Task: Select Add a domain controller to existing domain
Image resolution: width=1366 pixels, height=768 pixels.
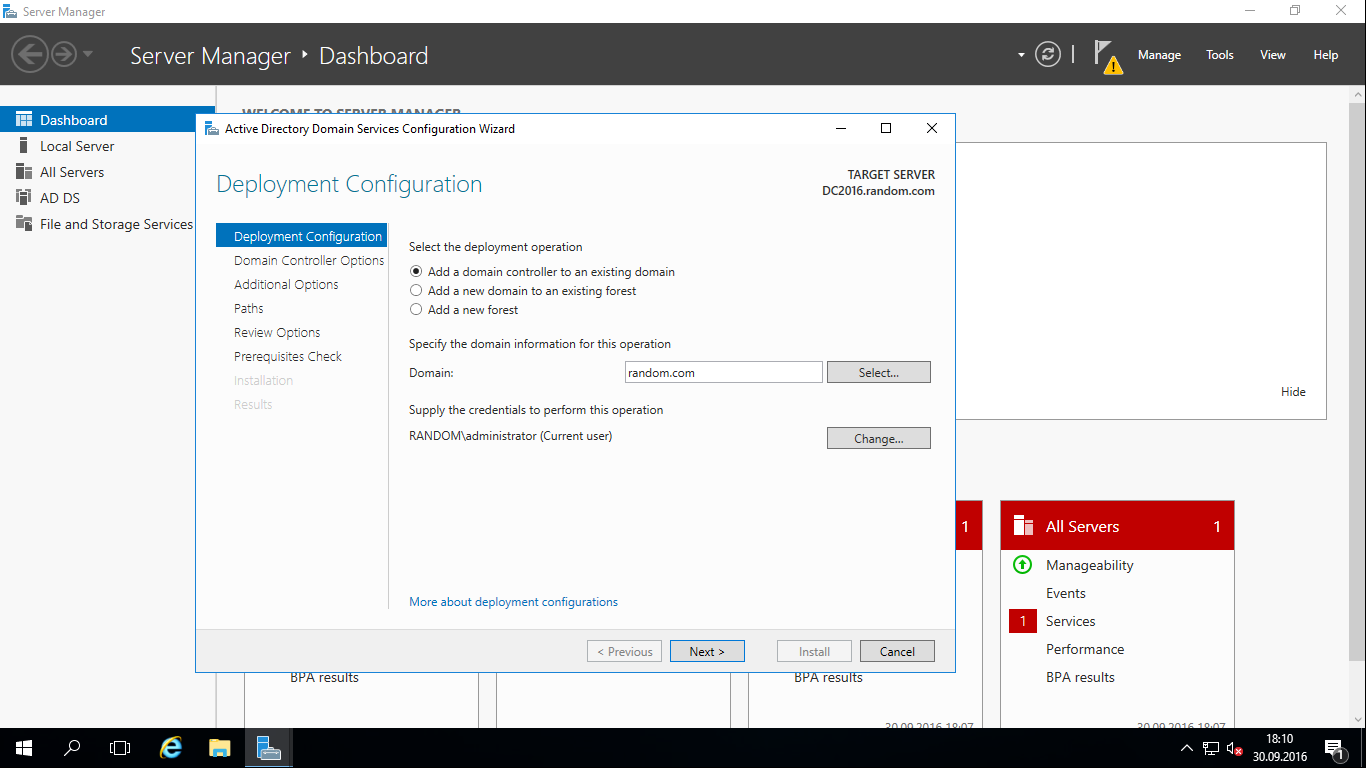Action: pos(543,272)
